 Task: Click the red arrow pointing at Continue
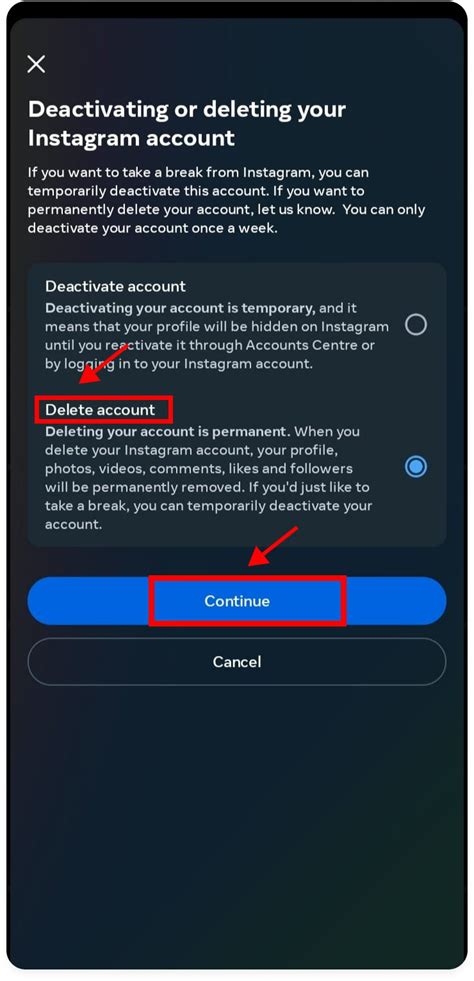click(x=273, y=547)
